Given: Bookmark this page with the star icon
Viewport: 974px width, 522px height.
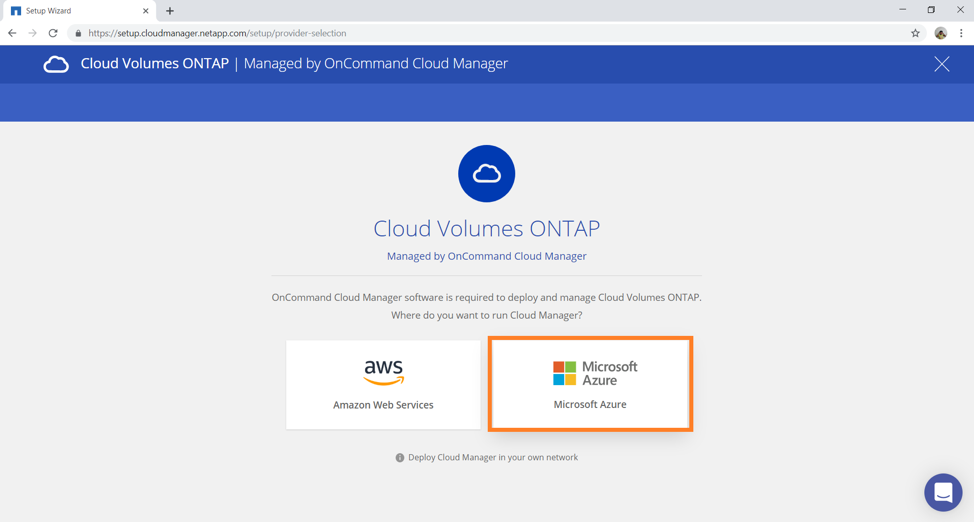Looking at the screenshot, I should (915, 33).
